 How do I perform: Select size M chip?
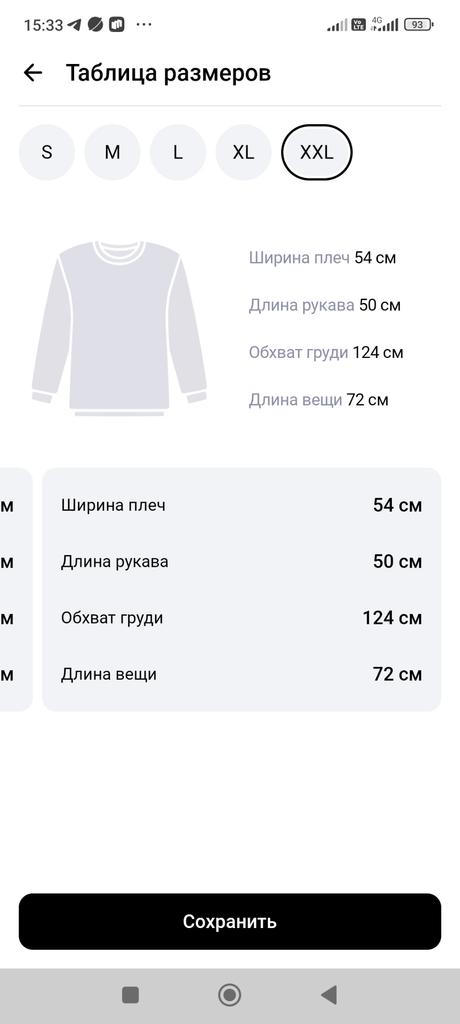(112, 152)
